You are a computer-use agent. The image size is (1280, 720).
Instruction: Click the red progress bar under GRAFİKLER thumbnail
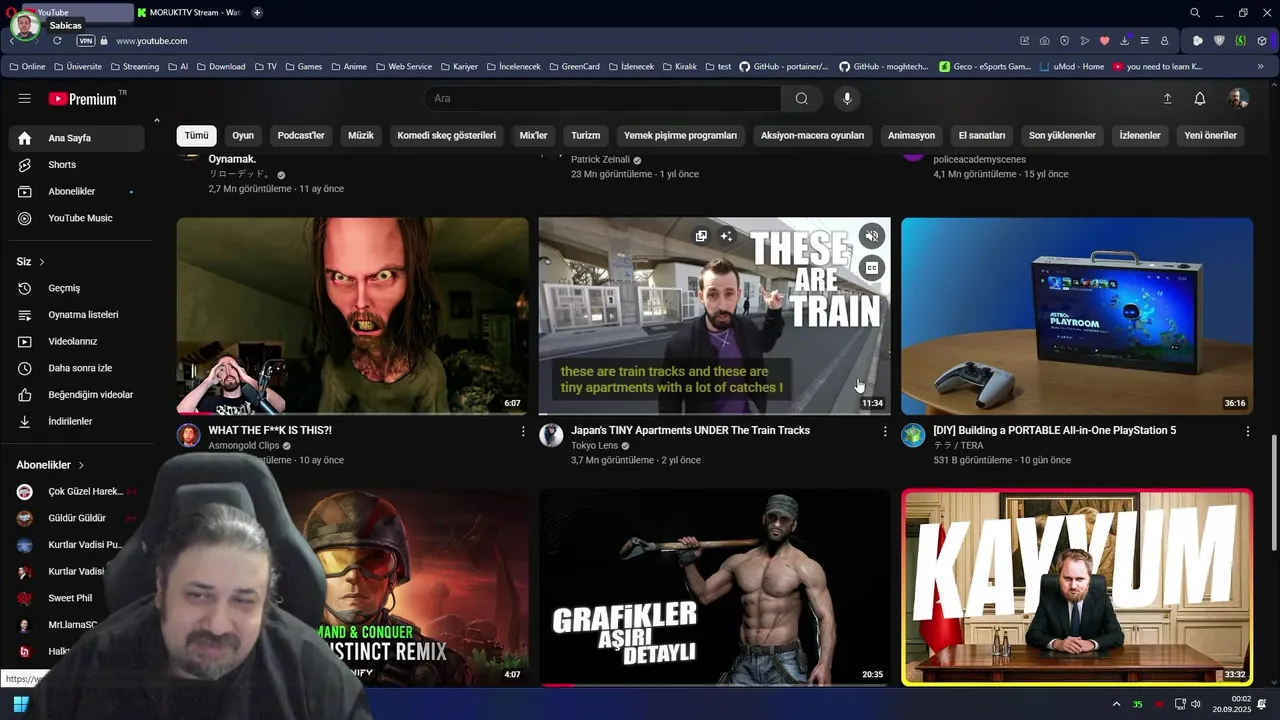click(x=557, y=685)
